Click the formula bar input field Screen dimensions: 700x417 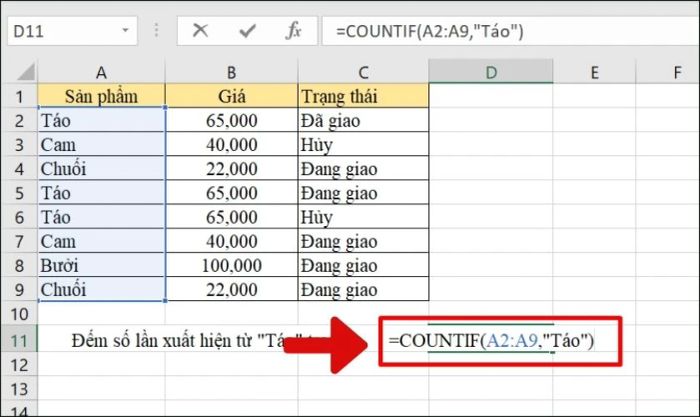(x=511, y=31)
